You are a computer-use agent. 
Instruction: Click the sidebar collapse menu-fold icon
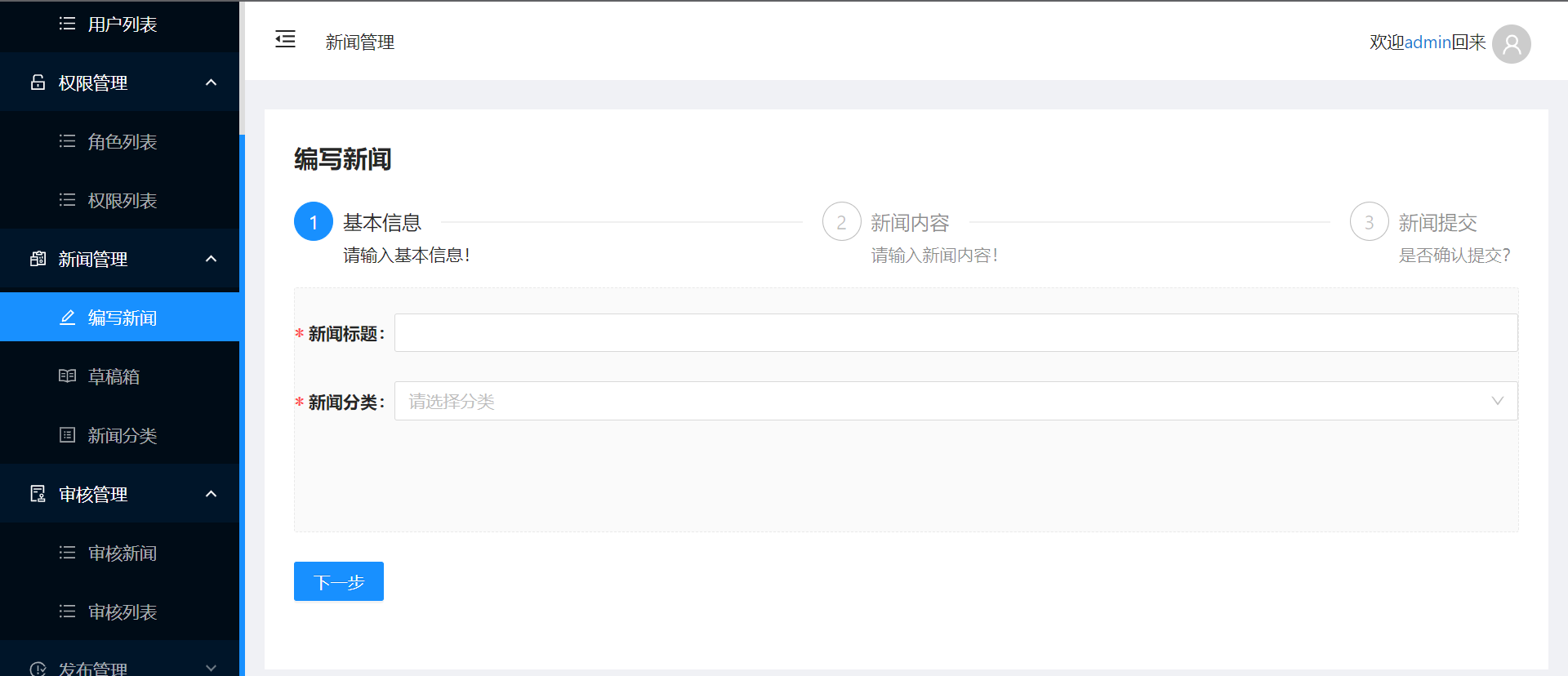tap(285, 39)
